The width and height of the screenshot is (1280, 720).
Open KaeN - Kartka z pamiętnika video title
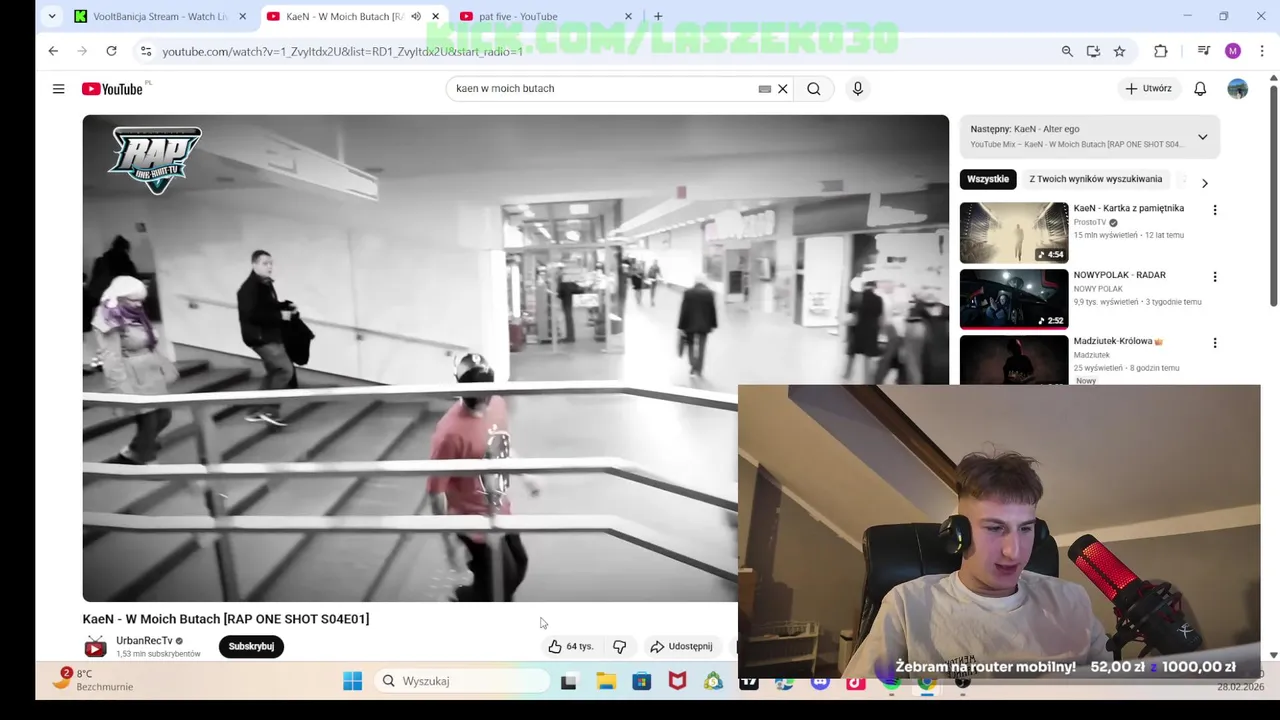coord(1129,208)
